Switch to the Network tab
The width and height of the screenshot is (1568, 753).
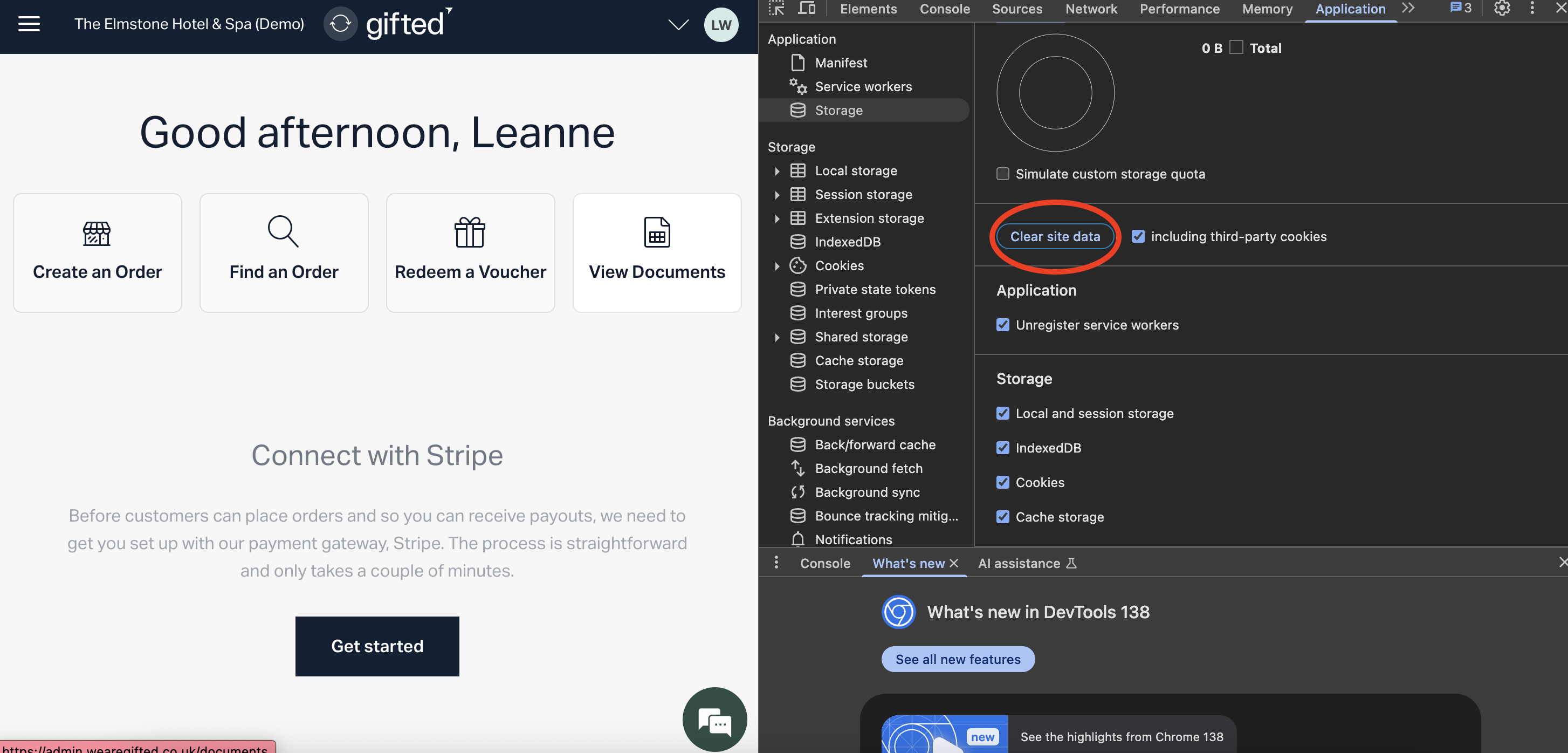point(1091,9)
